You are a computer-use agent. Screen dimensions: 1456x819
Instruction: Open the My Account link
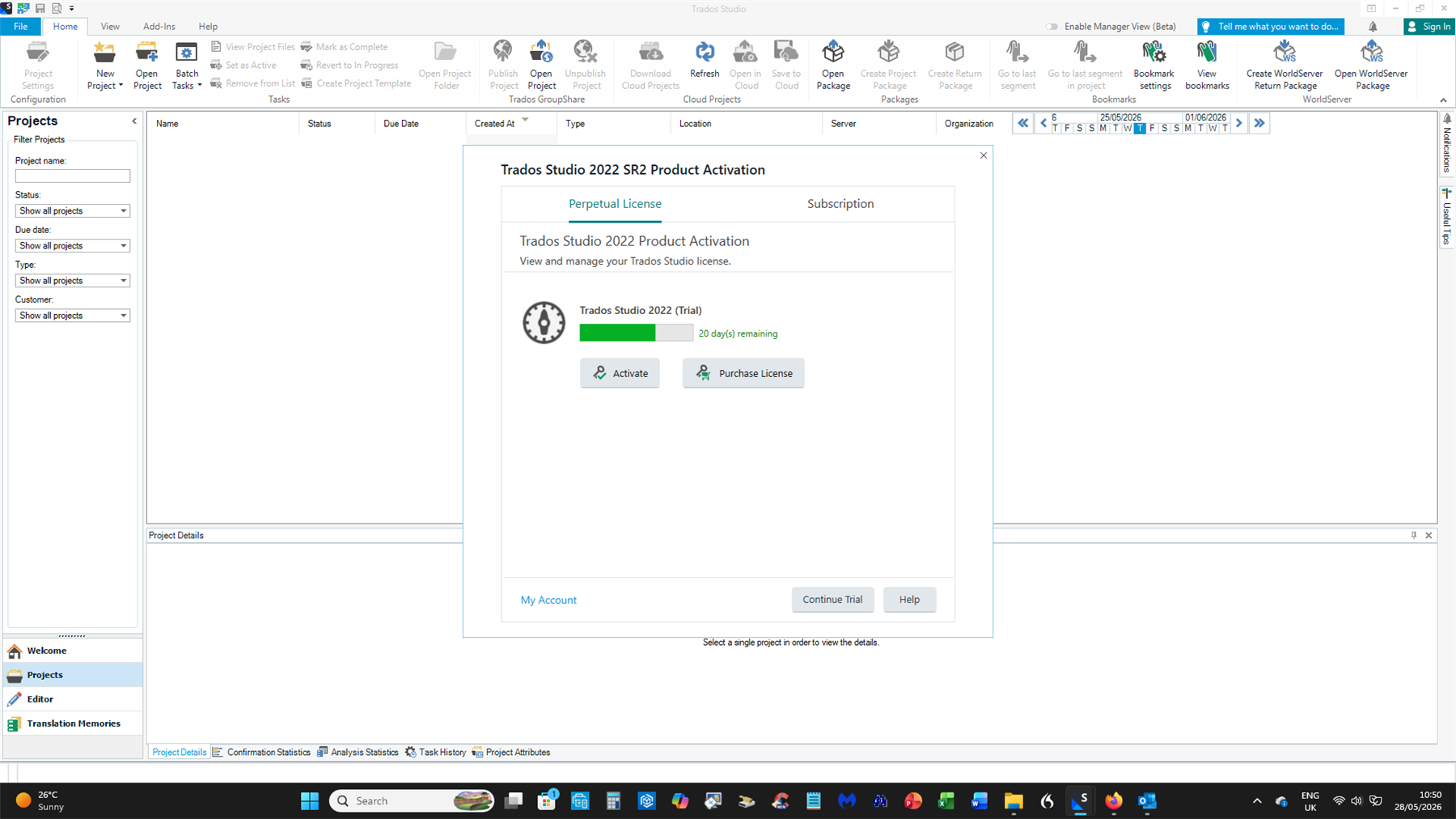pos(548,600)
